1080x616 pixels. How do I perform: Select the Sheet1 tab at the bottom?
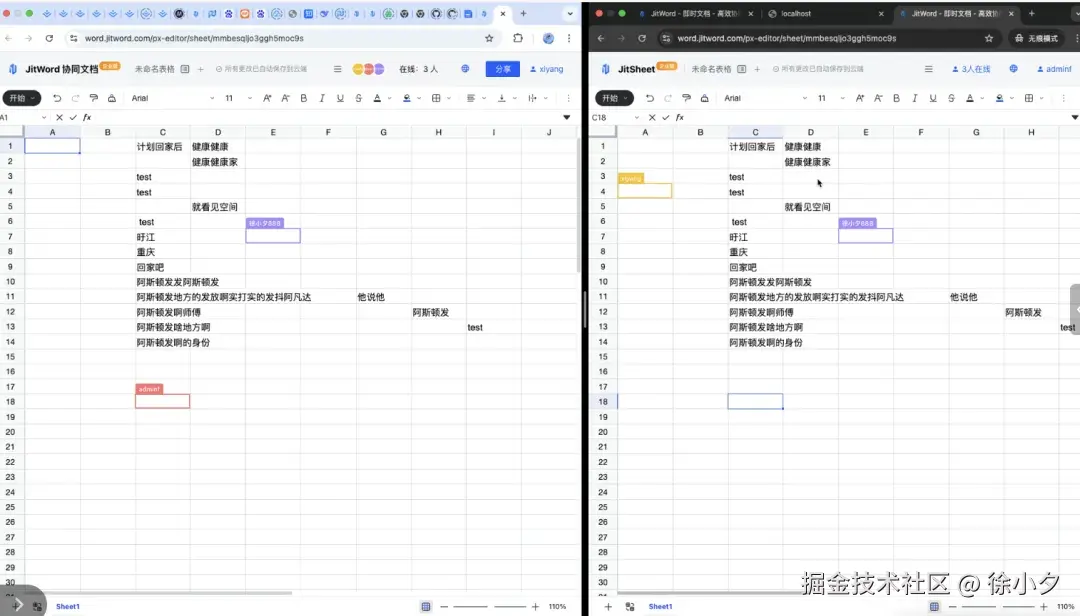pyautogui.click(x=67, y=606)
